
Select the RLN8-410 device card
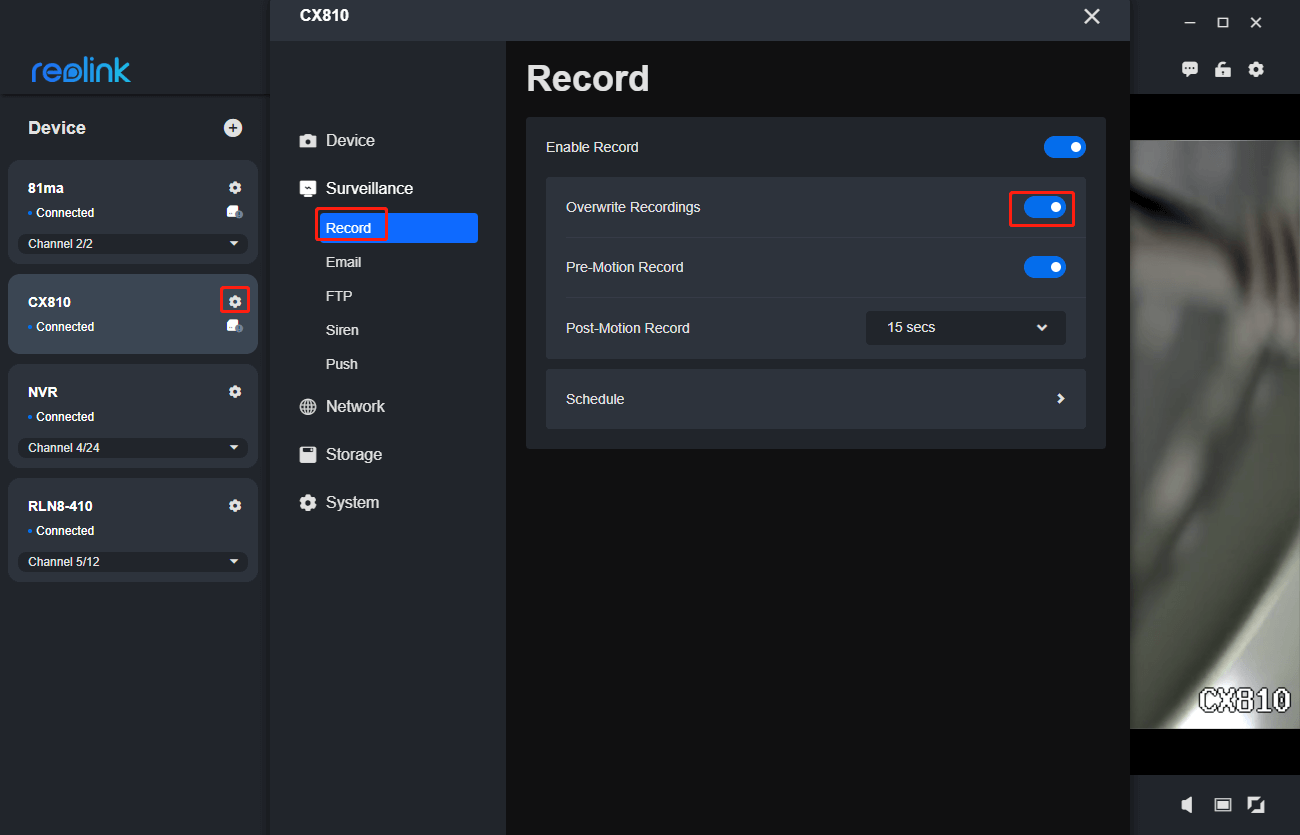point(133,530)
